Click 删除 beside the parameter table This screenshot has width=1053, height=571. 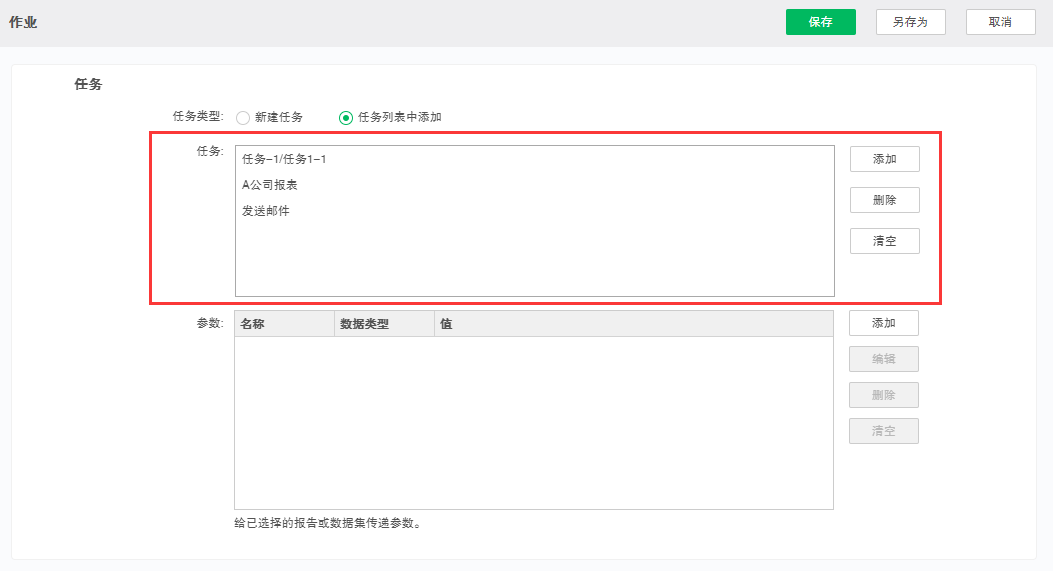click(883, 395)
